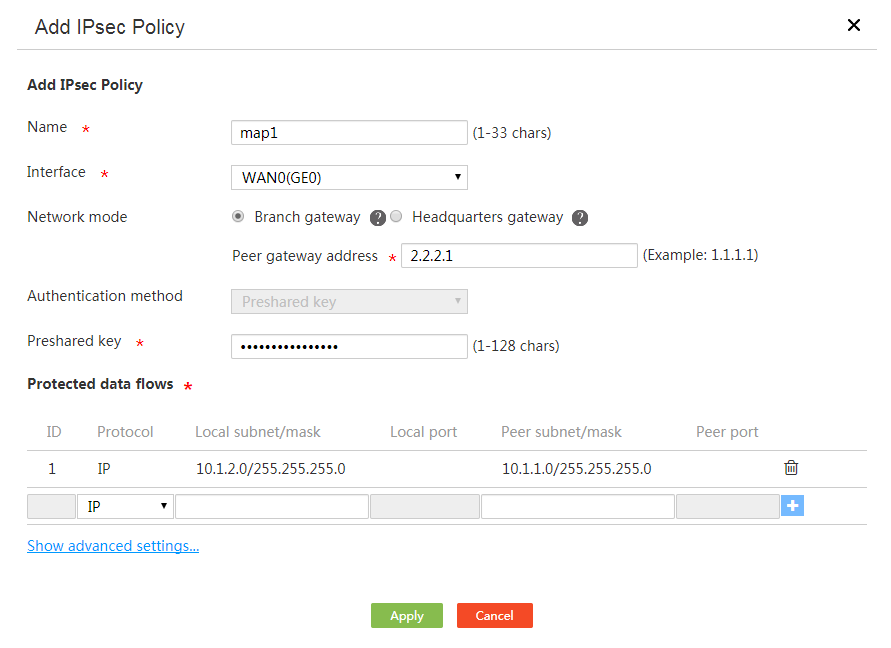
Task: Cancel adding the IPsec policy
Action: tap(494, 616)
